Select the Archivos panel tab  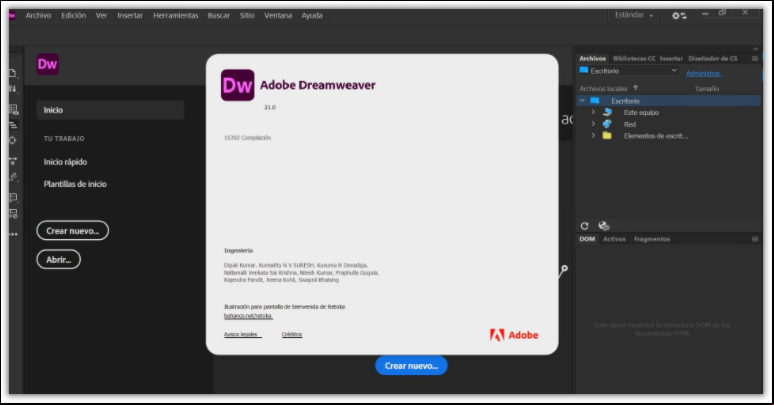click(592, 58)
